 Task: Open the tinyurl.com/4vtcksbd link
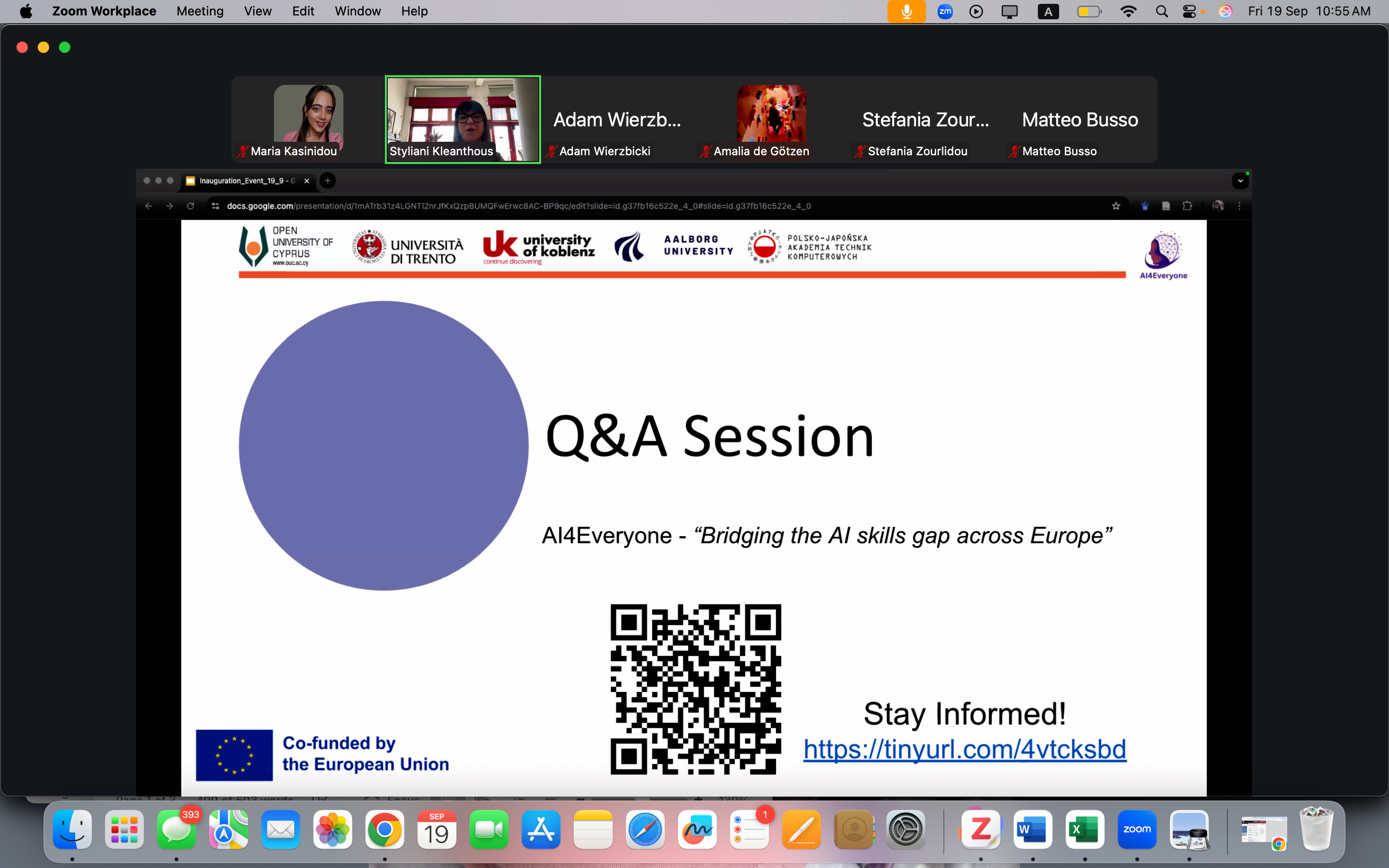pyautogui.click(x=965, y=749)
